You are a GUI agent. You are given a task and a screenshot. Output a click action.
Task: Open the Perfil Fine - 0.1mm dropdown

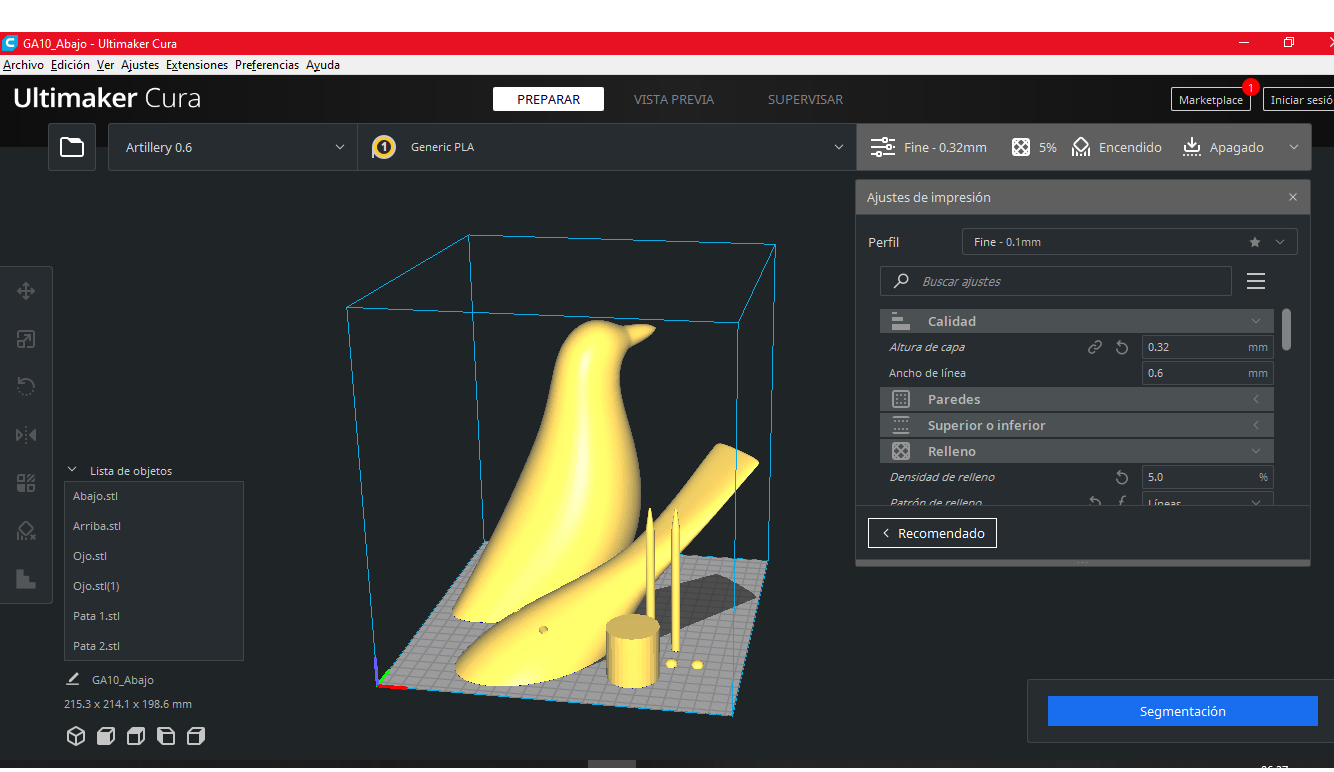tap(1129, 242)
